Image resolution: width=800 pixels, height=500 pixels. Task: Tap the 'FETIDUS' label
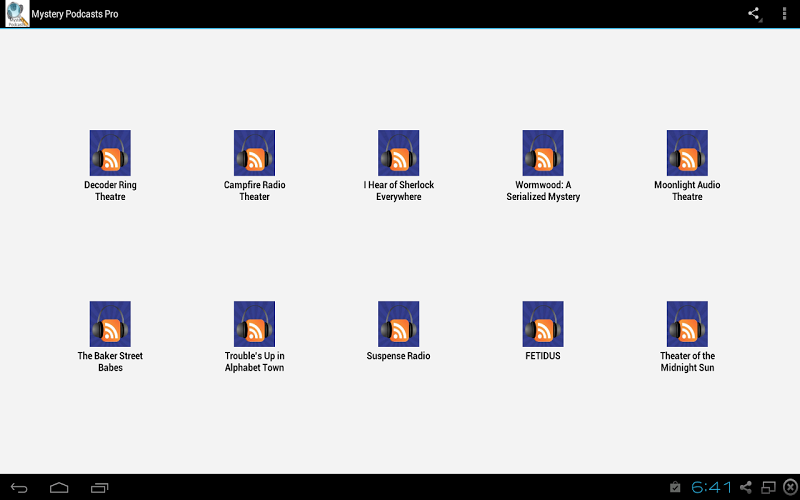pos(543,356)
